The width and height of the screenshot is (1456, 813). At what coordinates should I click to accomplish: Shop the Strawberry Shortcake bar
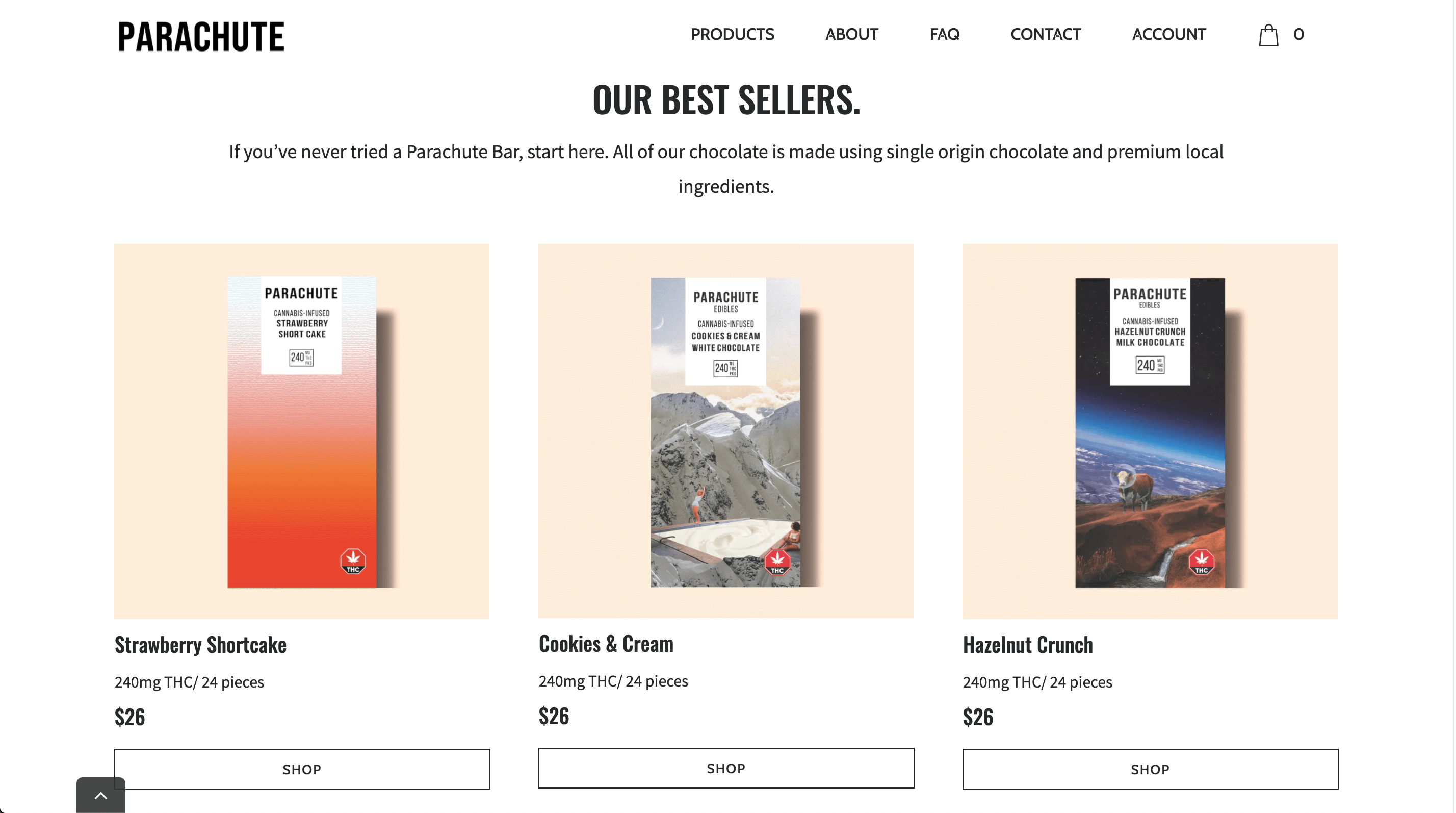pyautogui.click(x=302, y=769)
